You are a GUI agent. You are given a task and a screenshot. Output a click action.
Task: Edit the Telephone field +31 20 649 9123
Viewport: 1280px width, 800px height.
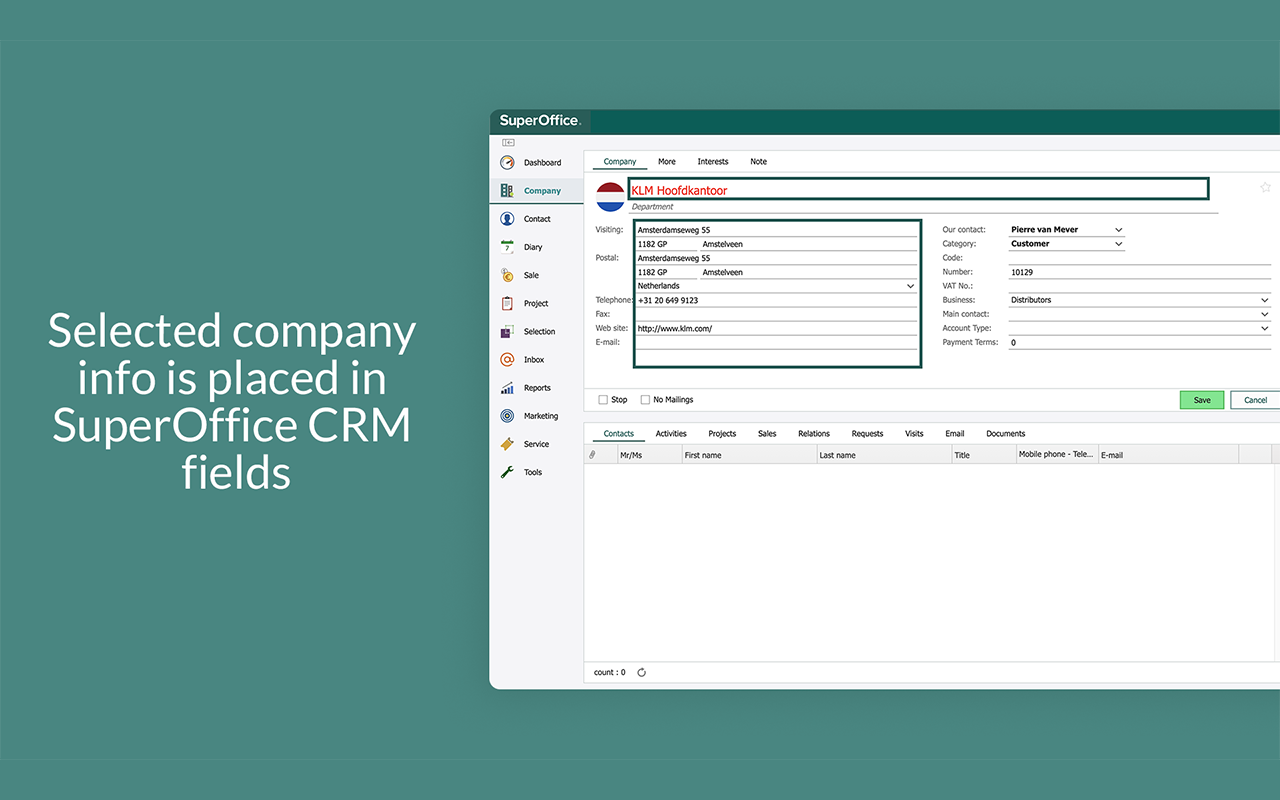point(776,300)
